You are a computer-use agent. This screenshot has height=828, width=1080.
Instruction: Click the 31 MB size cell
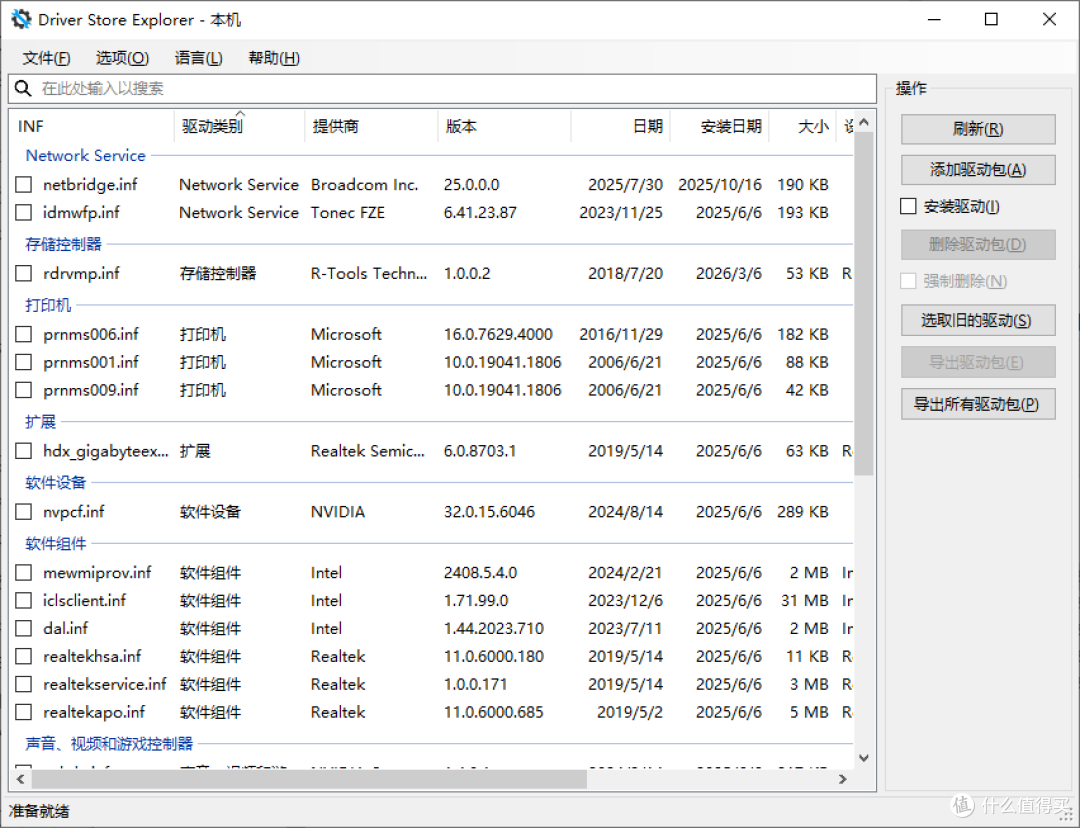[804, 601]
